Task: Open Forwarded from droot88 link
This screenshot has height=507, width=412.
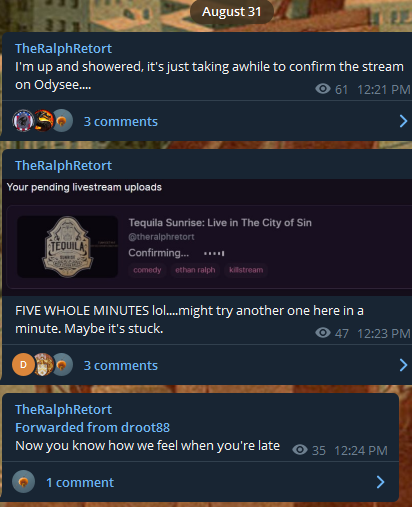Action: coord(92,427)
